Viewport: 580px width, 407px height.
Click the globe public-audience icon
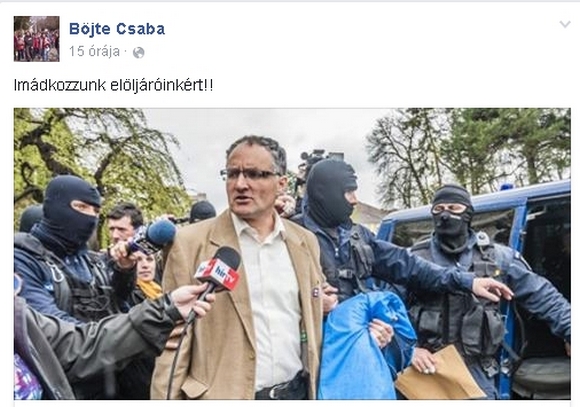coord(138,53)
